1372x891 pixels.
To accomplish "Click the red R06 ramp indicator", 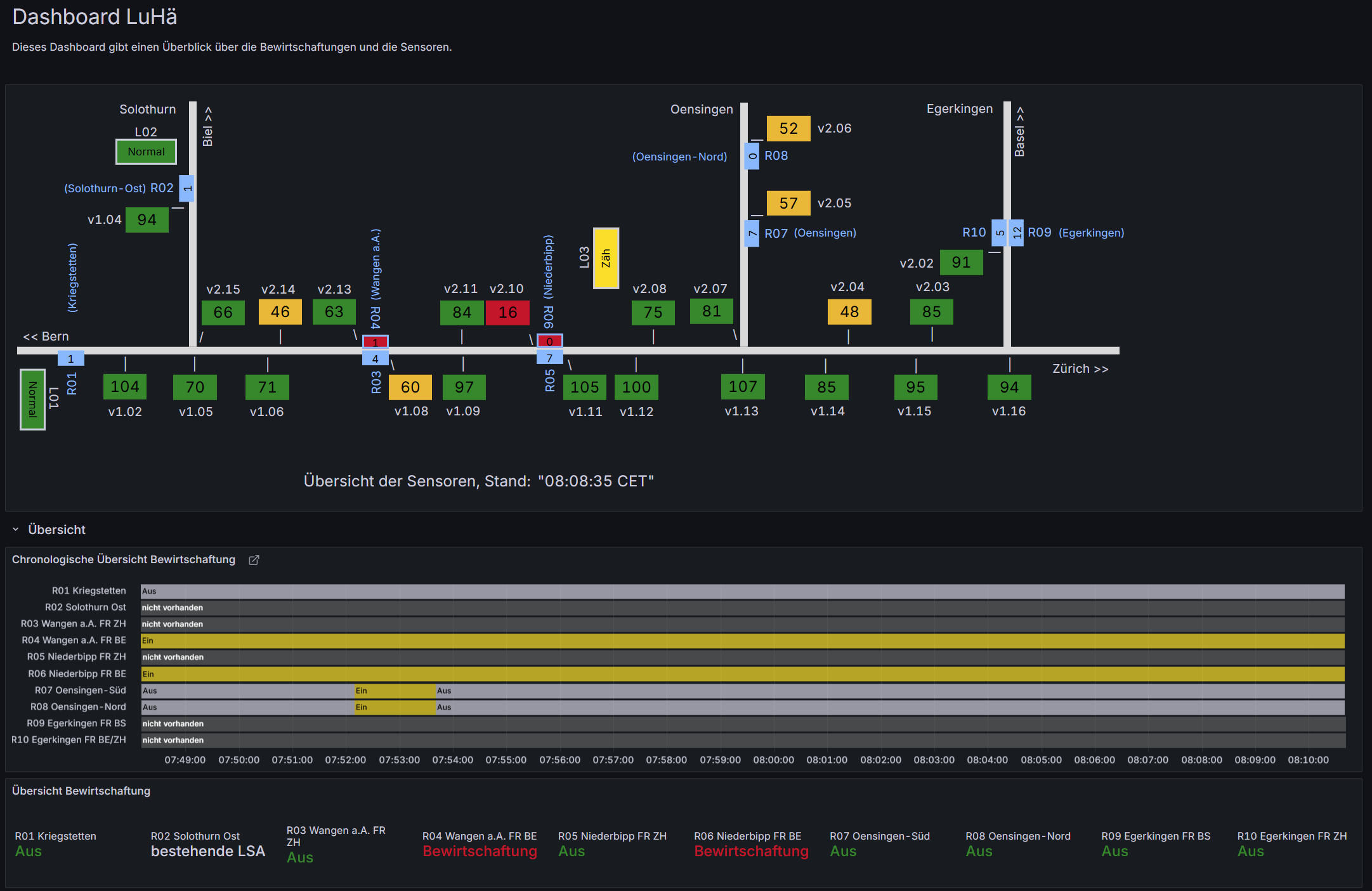I will [x=549, y=341].
